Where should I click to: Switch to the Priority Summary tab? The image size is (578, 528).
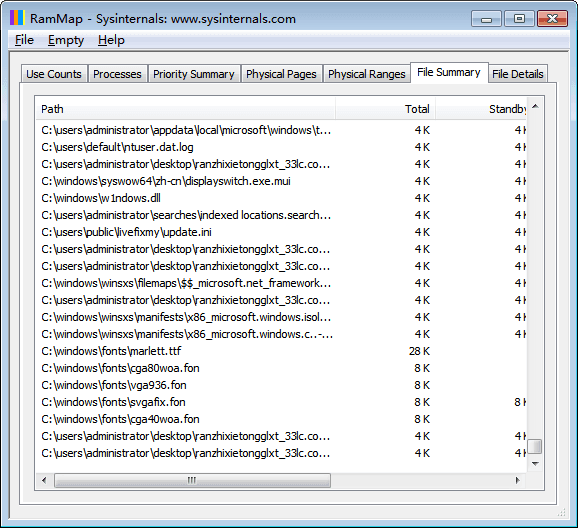194,74
